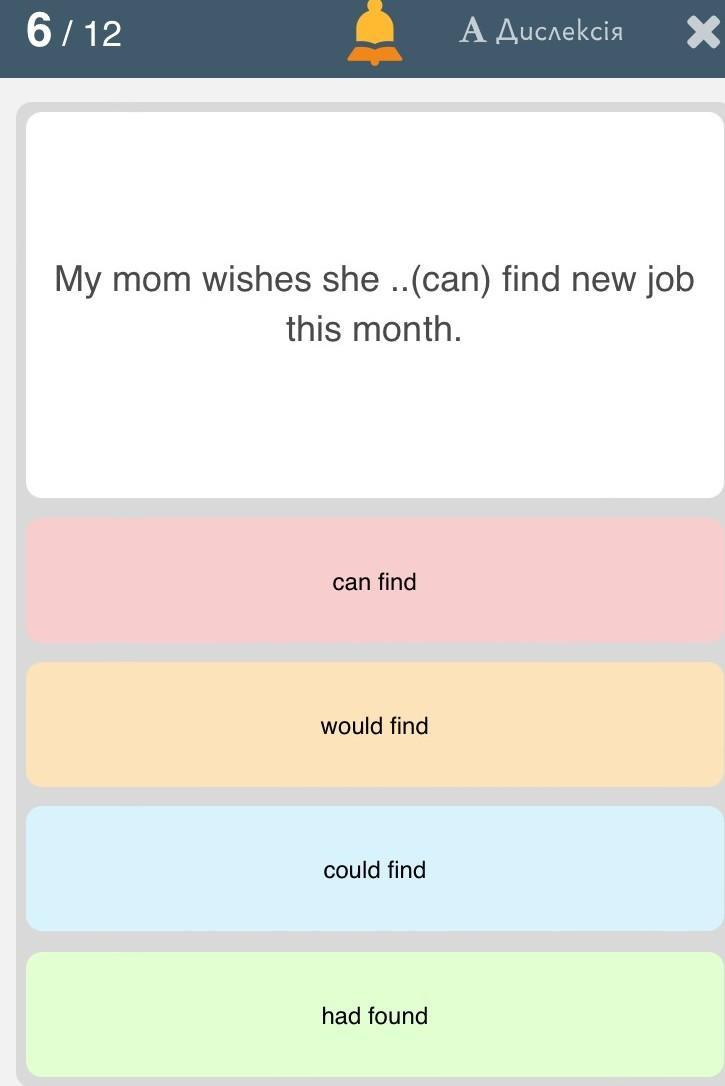Choose the "would find" answer option
Image resolution: width=725 pixels, height=1086 pixels.
pos(374,726)
